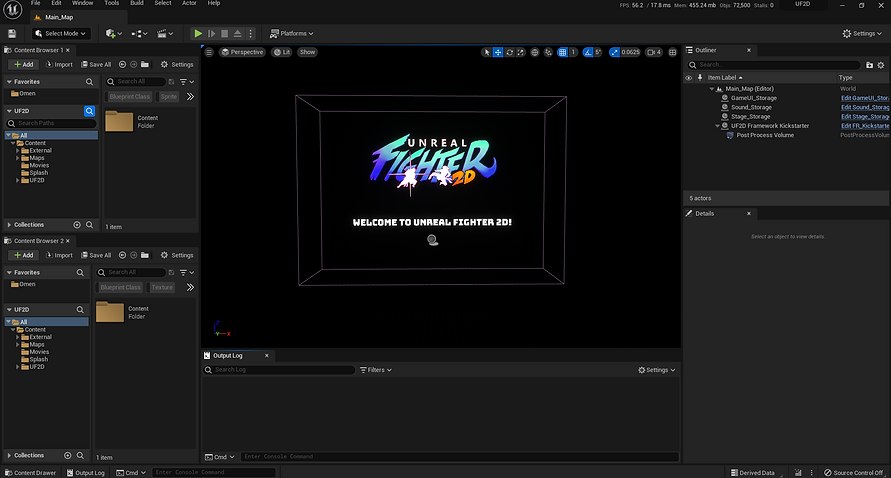Expand more filters chevron in Content Browser 1
The image size is (891, 478).
click(x=190, y=97)
